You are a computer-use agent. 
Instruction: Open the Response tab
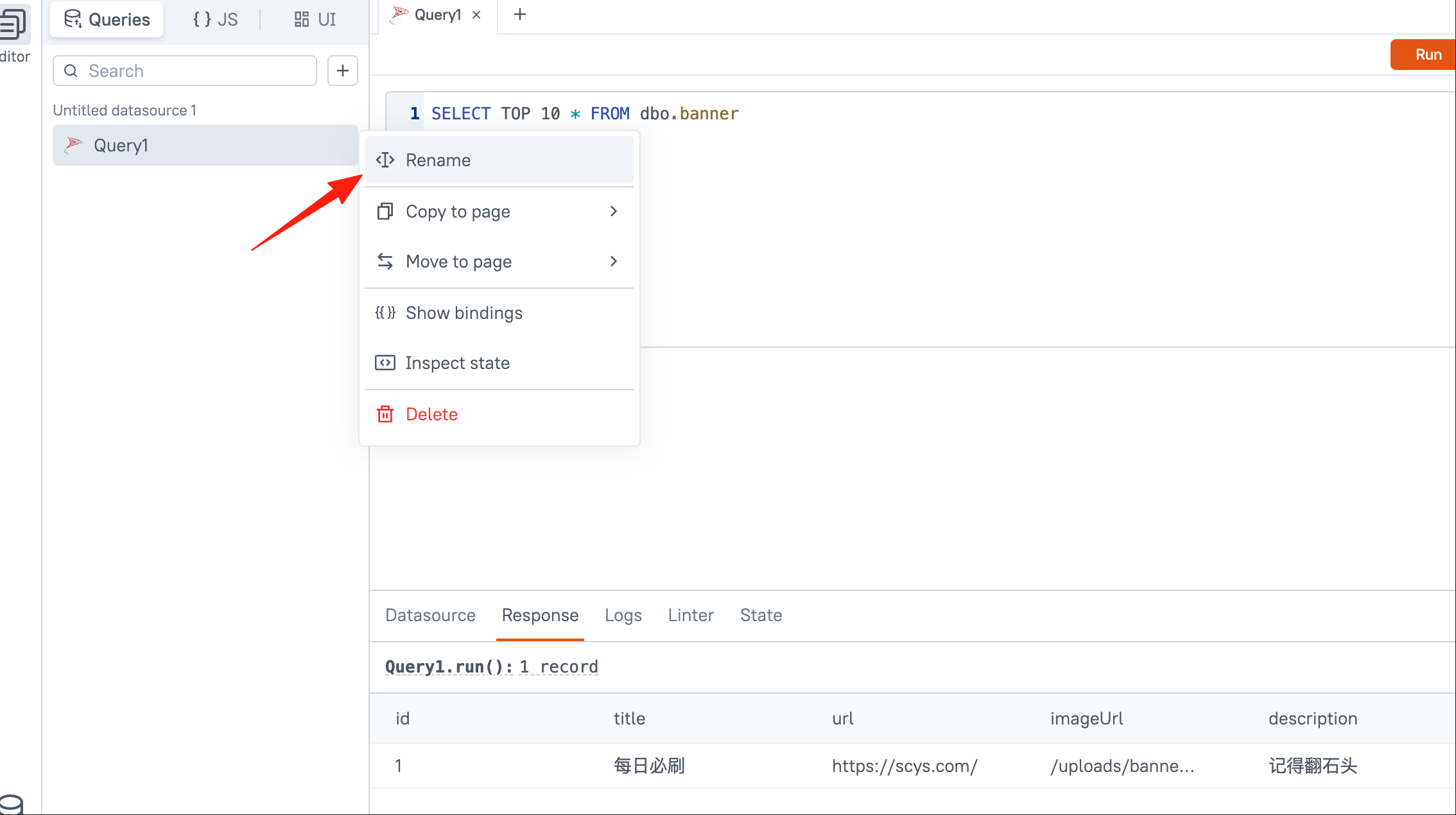tap(541, 615)
